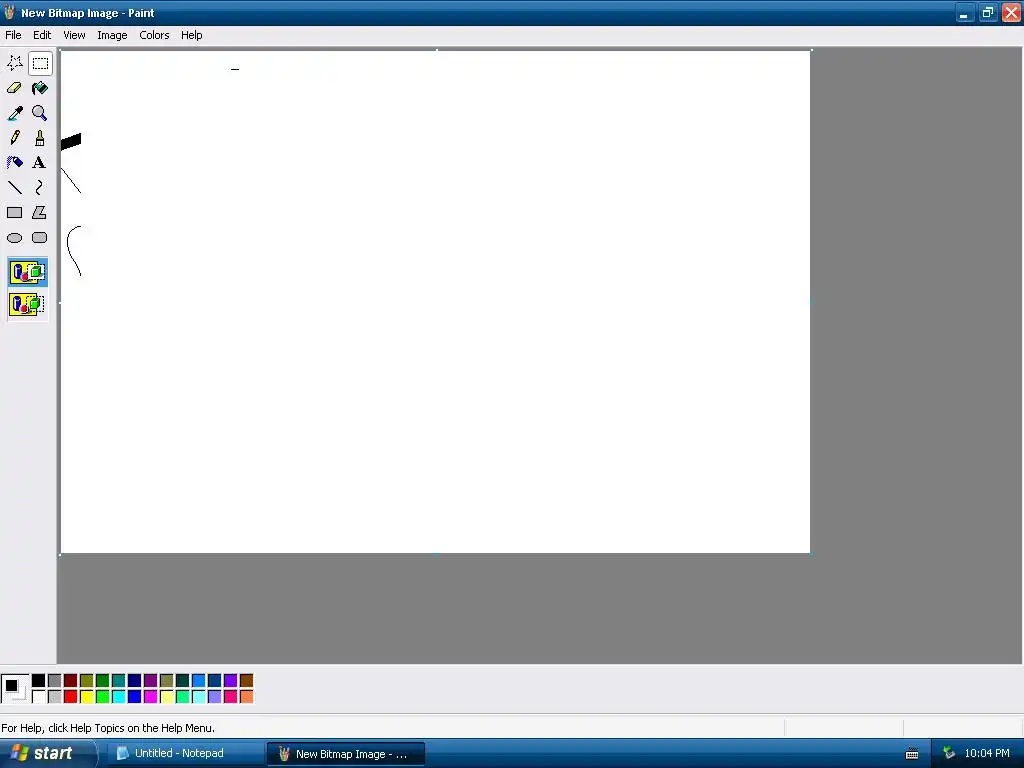1024x768 pixels.
Task: Click the tray icon beside the clock
Action: point(949,754)
